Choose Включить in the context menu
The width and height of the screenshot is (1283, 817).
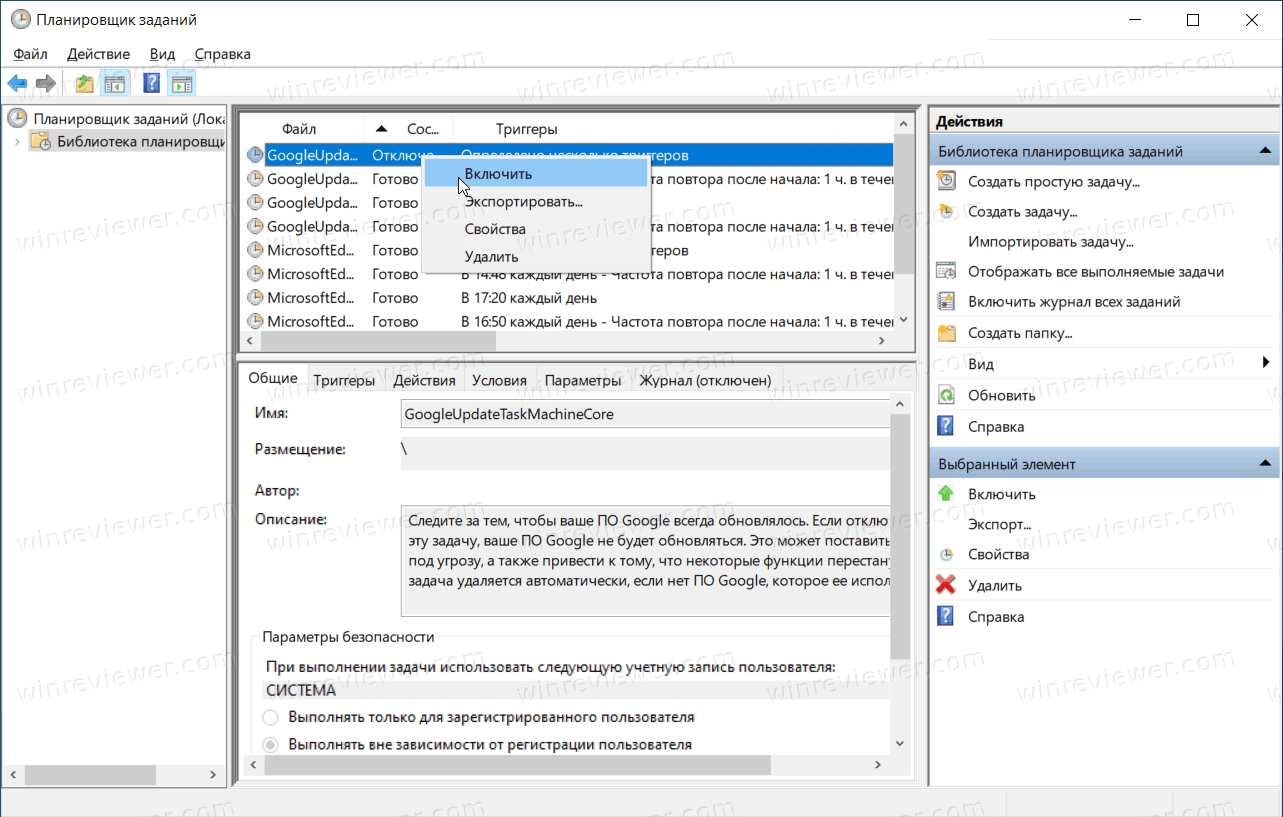(536, 173)
